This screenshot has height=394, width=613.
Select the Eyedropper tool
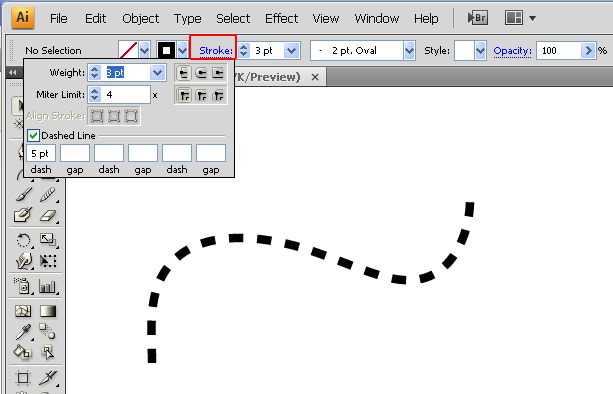point(23,332)
